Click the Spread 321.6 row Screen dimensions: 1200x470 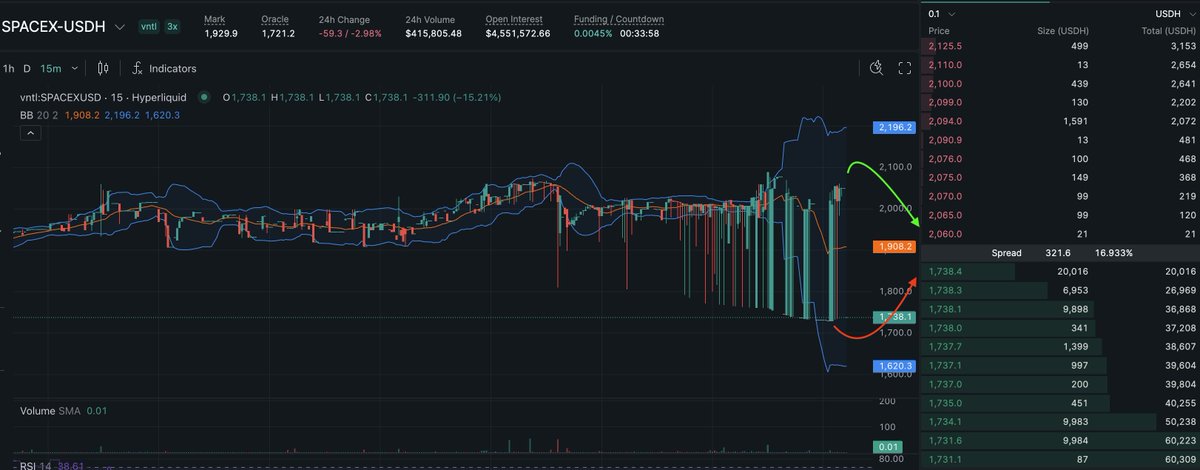(x=1059, y=253)
